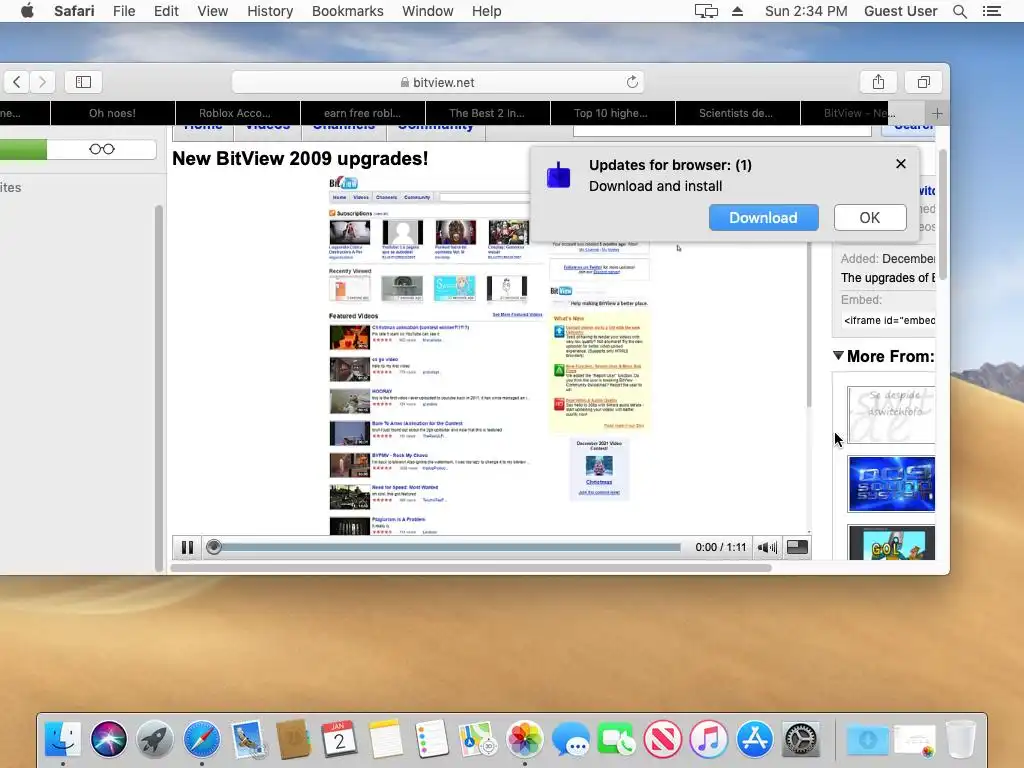
Task: Click the horizontal page scrollbar
Action: click(470, 568)
